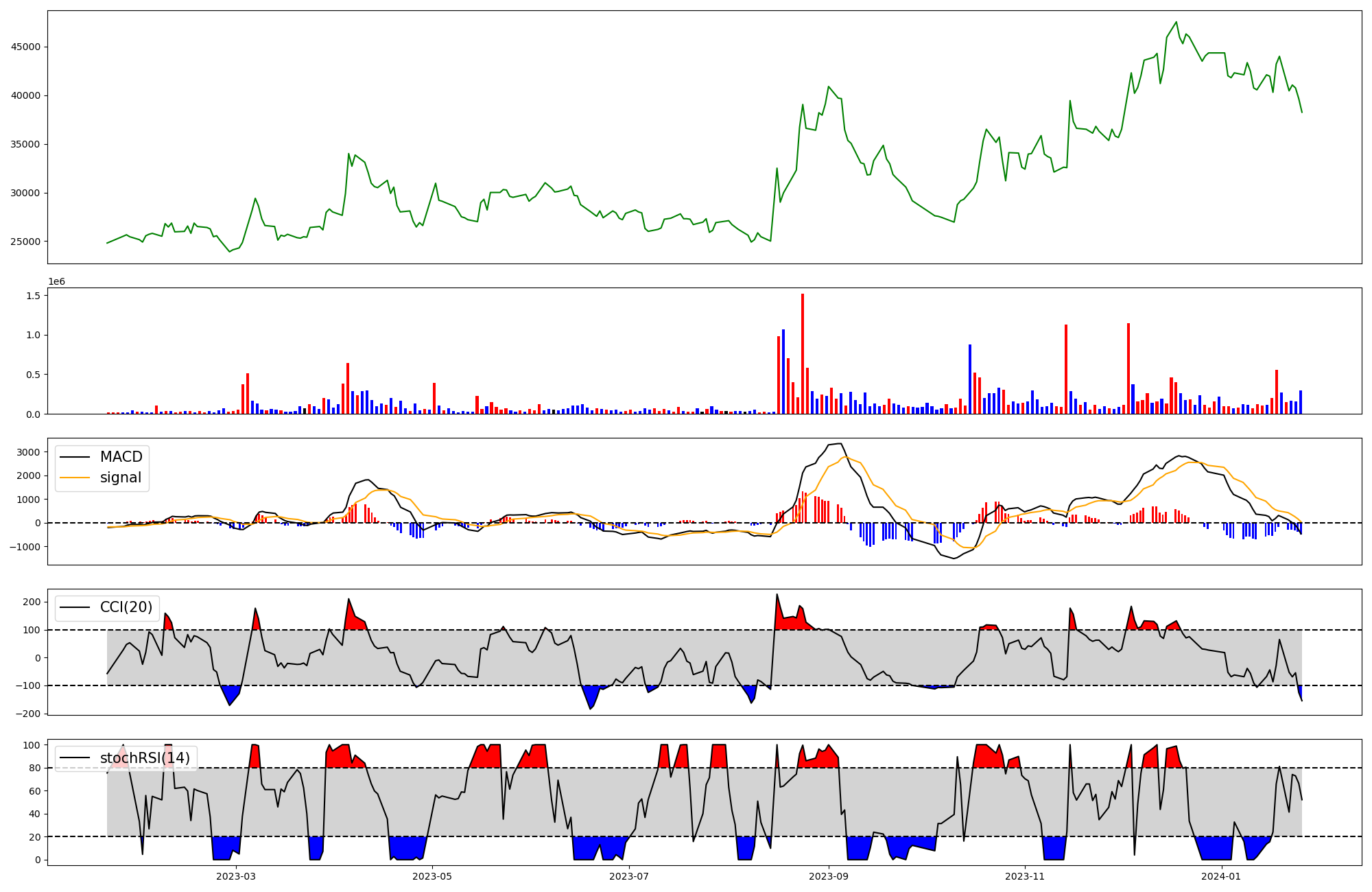Click the black MACD line legend swatch
The width and height of the screenshot is (1372, 892).
click(x=75, y=457)
